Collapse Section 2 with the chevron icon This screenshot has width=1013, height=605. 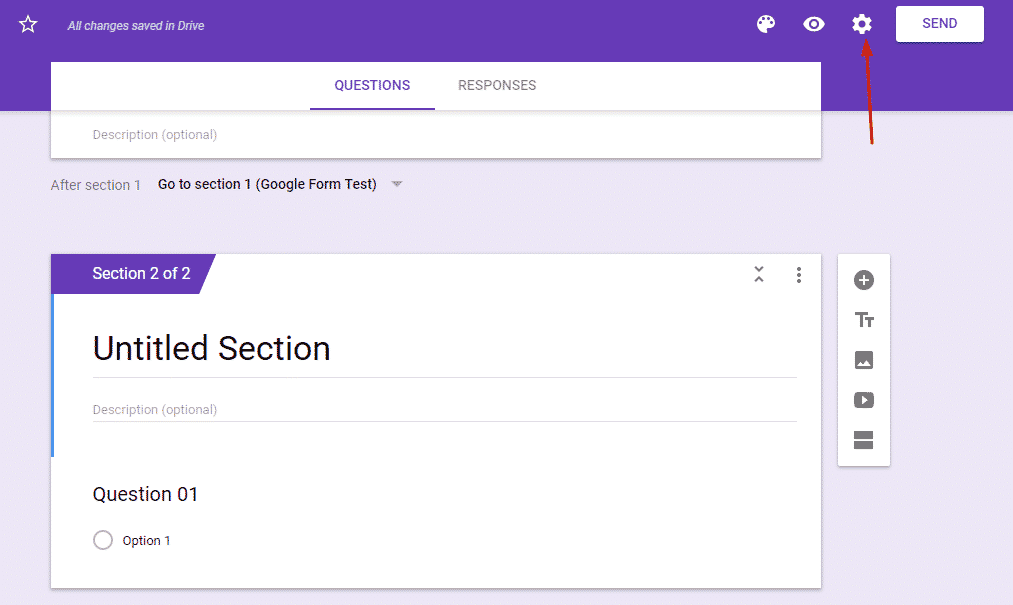tap(759, 275)
